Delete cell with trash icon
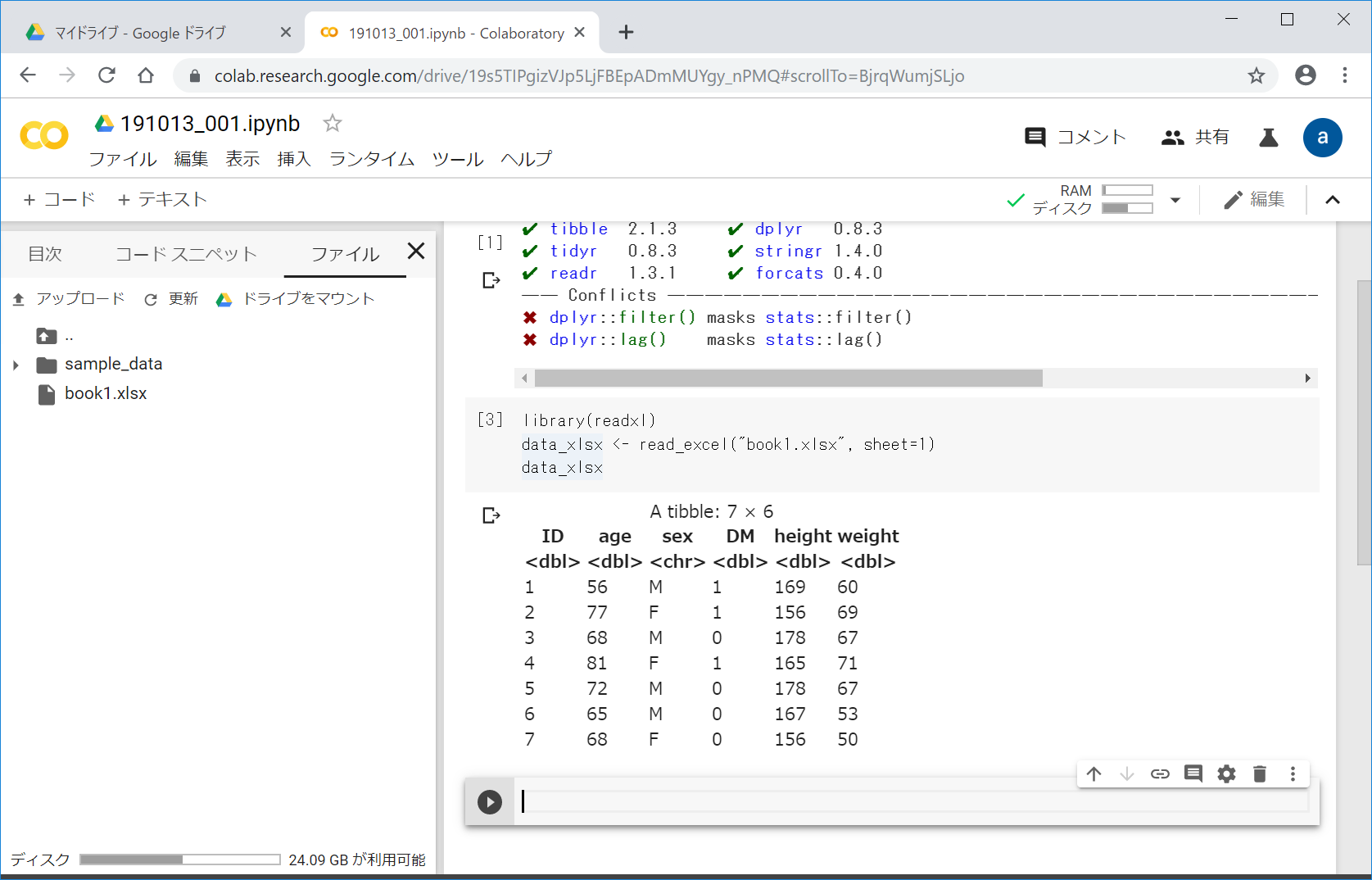The width and height of the screenshot is (1372, 880). click(1260, 773)
